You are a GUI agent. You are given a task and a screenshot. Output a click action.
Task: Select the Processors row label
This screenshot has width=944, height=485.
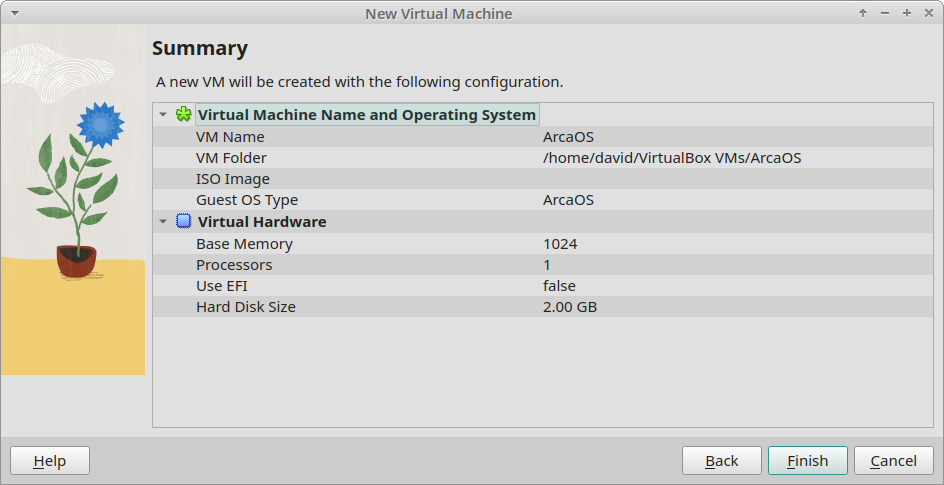(234, 265)
